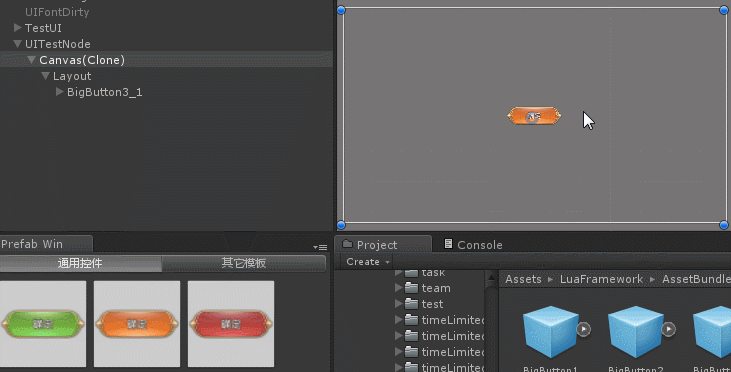Click the top-left blue canvas handle

coord(341,10)
